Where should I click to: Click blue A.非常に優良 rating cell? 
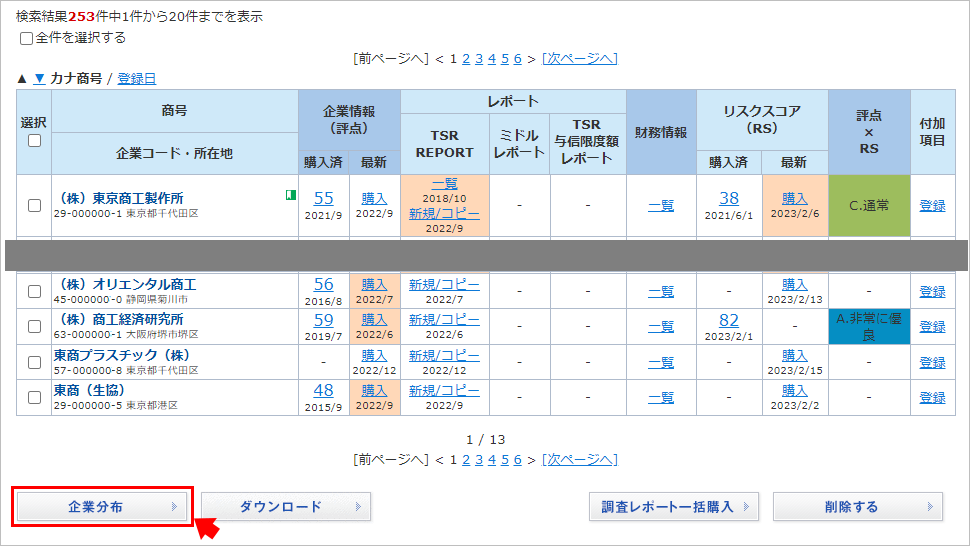pyautogui.click(x=869, y=326)
